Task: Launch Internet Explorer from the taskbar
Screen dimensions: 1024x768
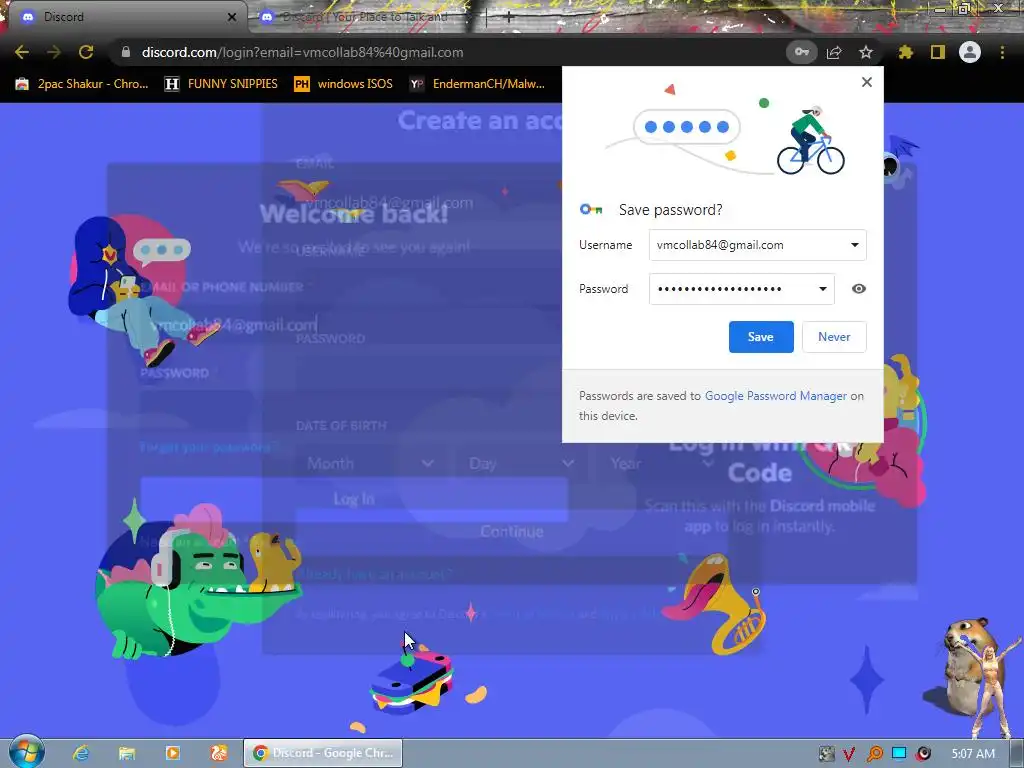Action: pos(81,753)
